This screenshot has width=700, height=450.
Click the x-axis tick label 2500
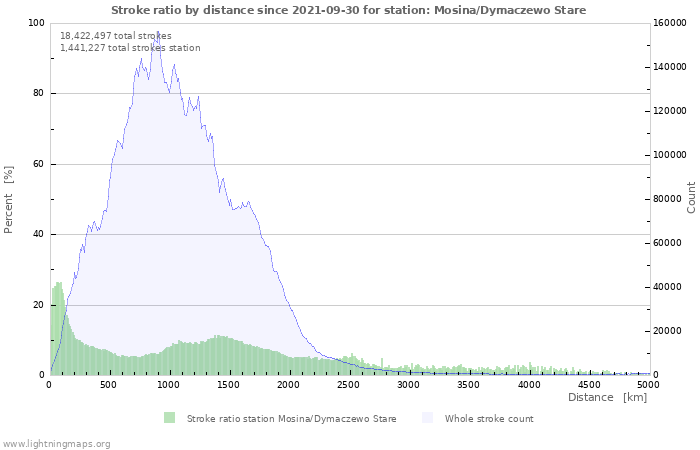[x=348, y=385]
